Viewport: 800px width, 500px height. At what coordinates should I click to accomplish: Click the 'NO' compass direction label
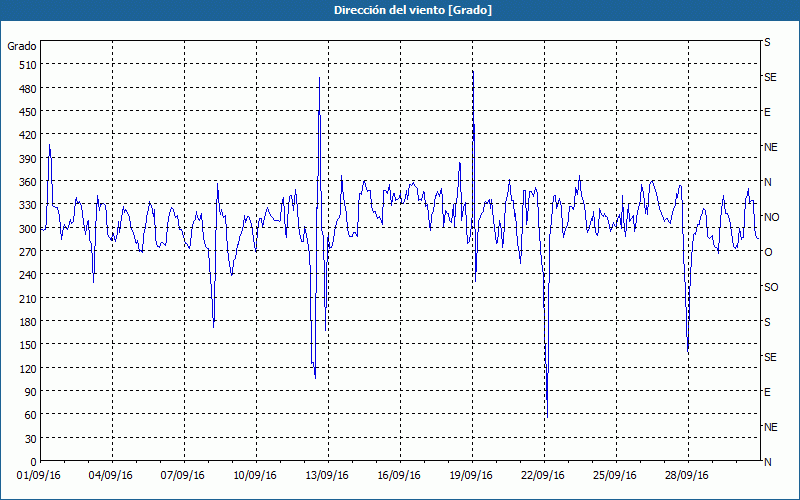(772, 217)
